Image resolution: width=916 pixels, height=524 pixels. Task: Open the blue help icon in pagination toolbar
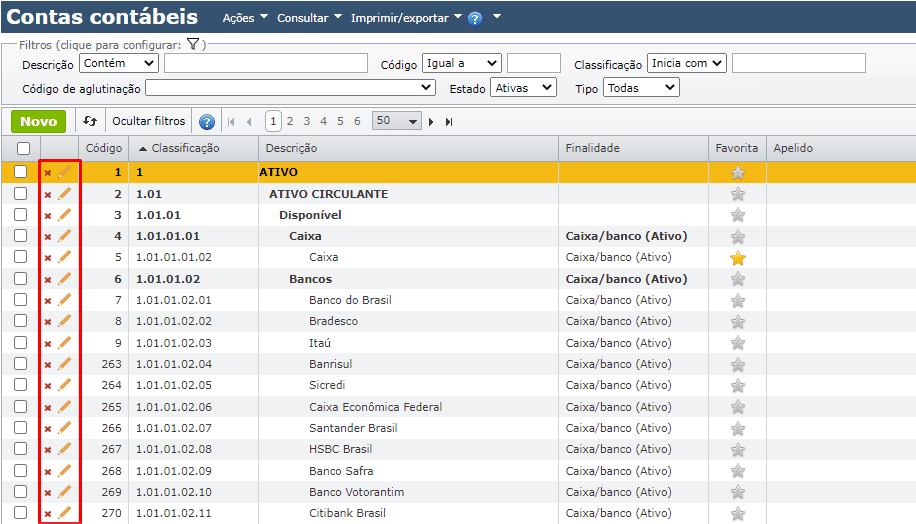(207, 122)
